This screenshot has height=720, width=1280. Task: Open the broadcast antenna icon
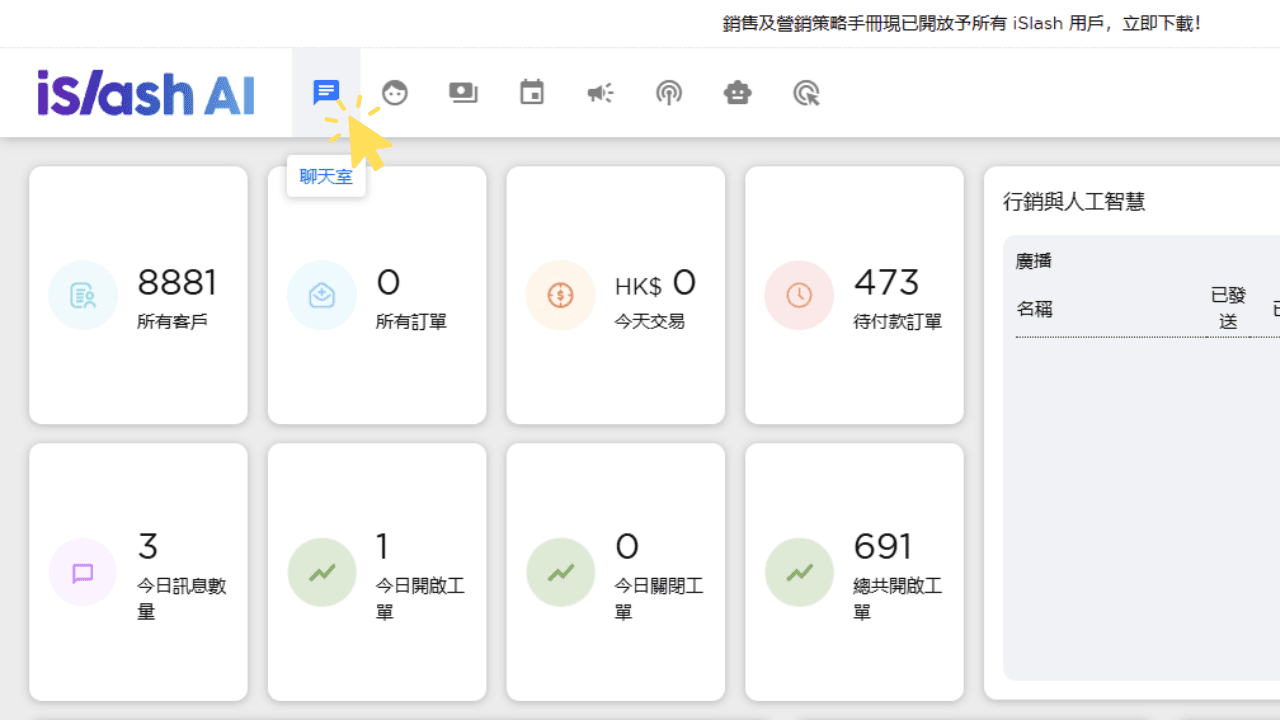coord(669,93)
